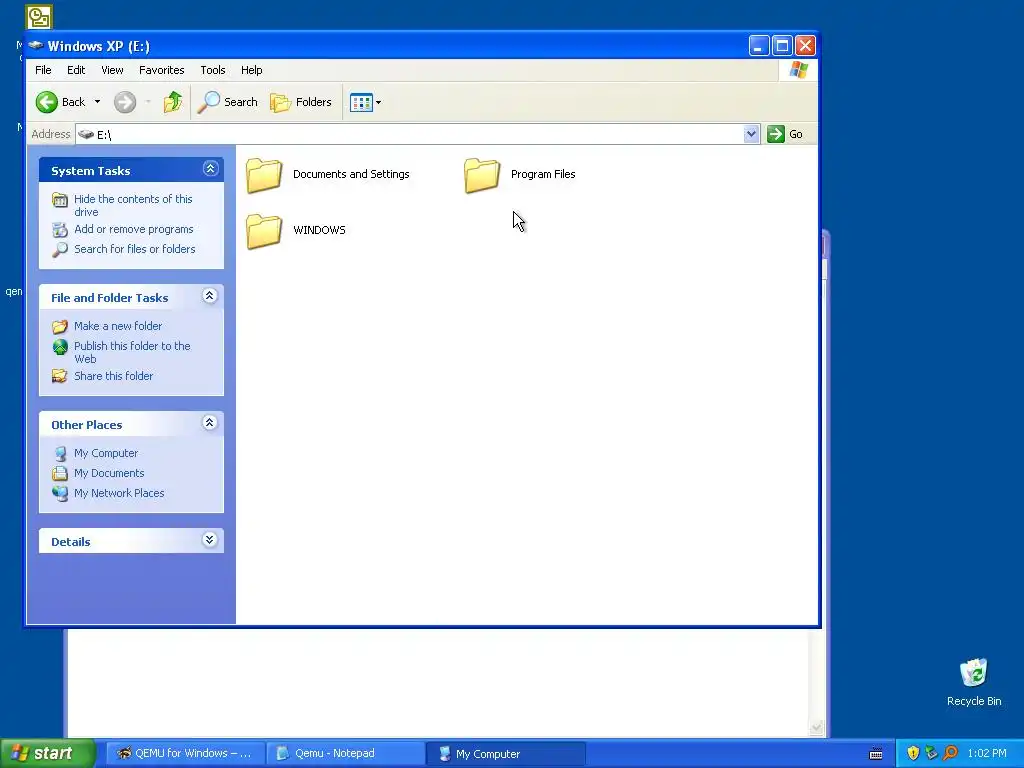Click the Hide contents drive icon
Image resolution: width=1024 pixels, height=768 pixels.
click(x=60, y=200)
